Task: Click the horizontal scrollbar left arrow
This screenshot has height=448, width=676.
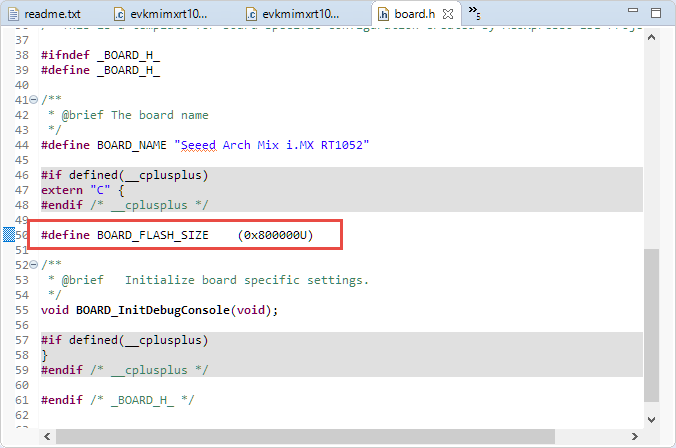Action: click(44, 435)
